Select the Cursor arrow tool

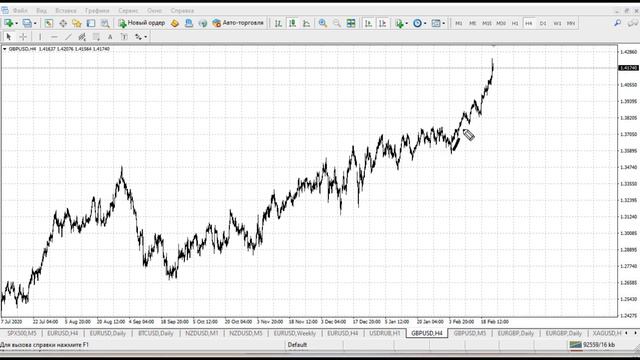pos(9,37)
